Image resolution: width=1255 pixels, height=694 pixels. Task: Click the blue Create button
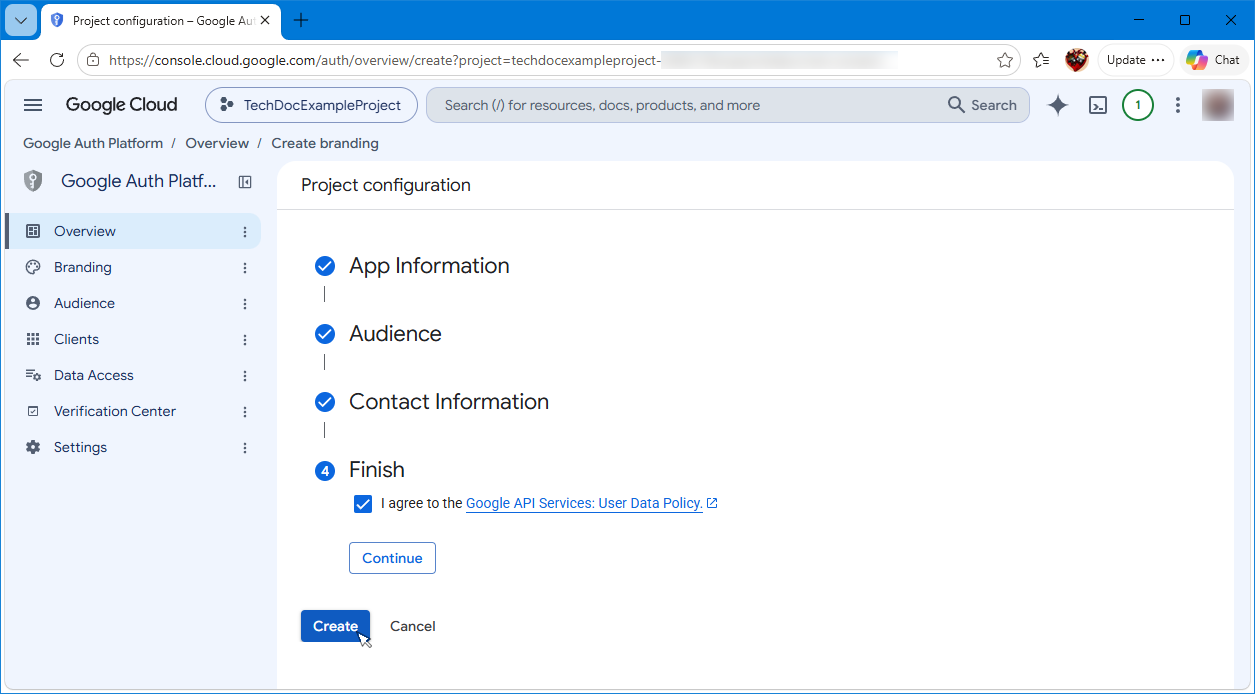pyautogui.click(x=335, y=626)
